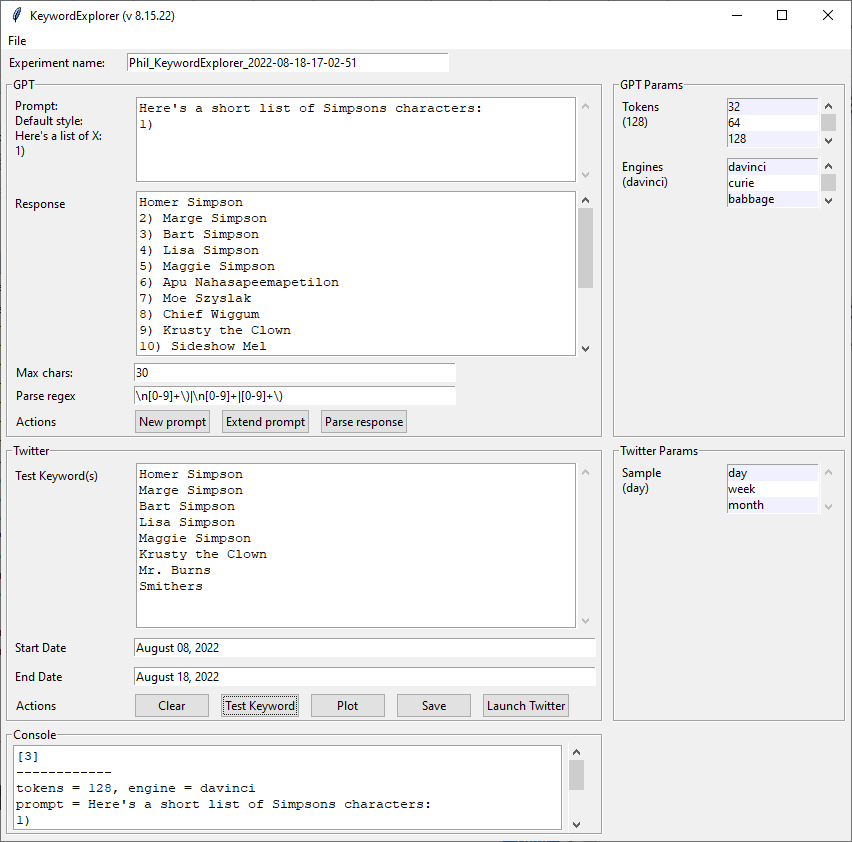This screenshot has height=842, width=852.
Task: Click "8) Chief Wiggum" in Response
Action: coord(199,315)
